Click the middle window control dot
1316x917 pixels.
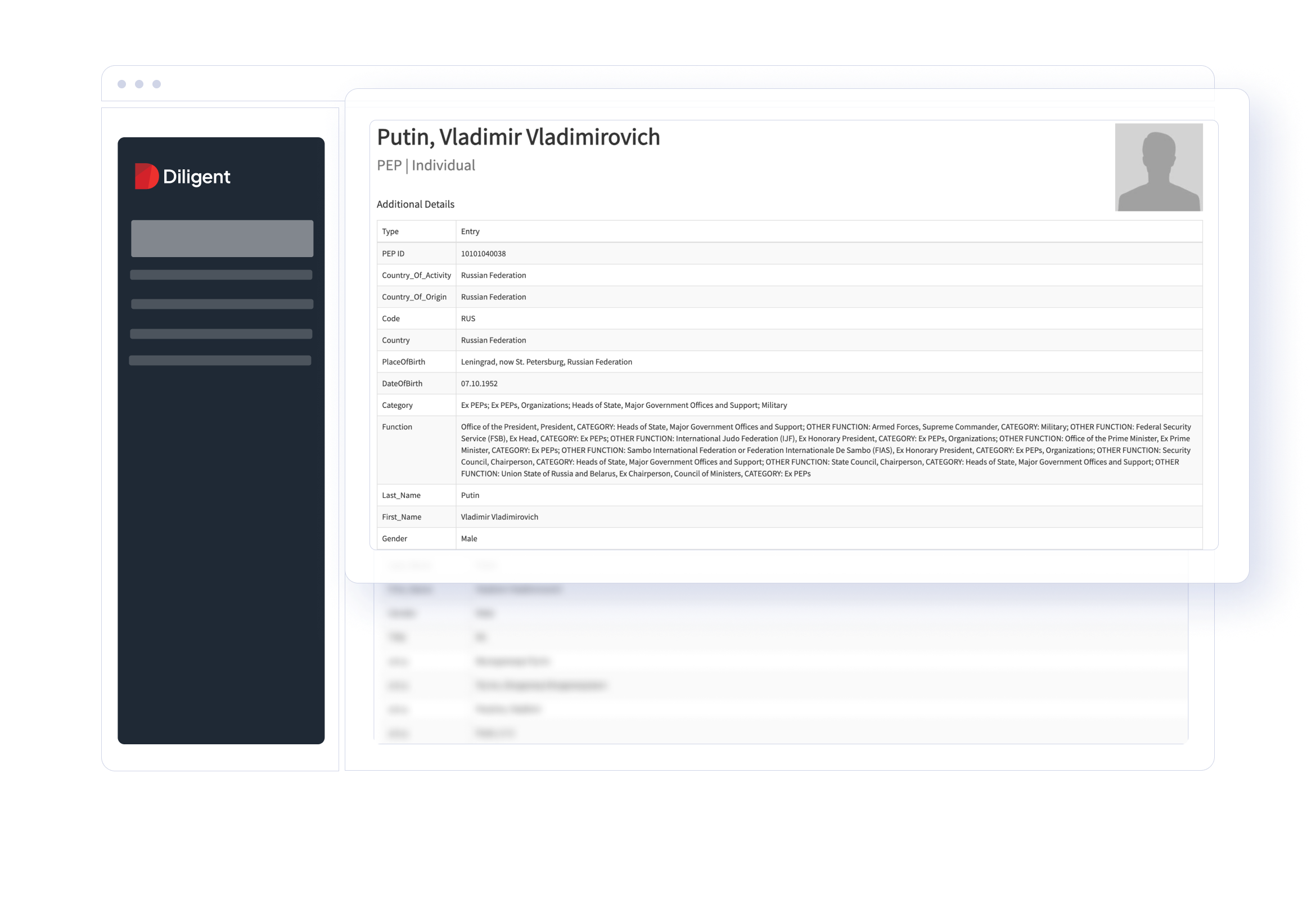[139, 84]
